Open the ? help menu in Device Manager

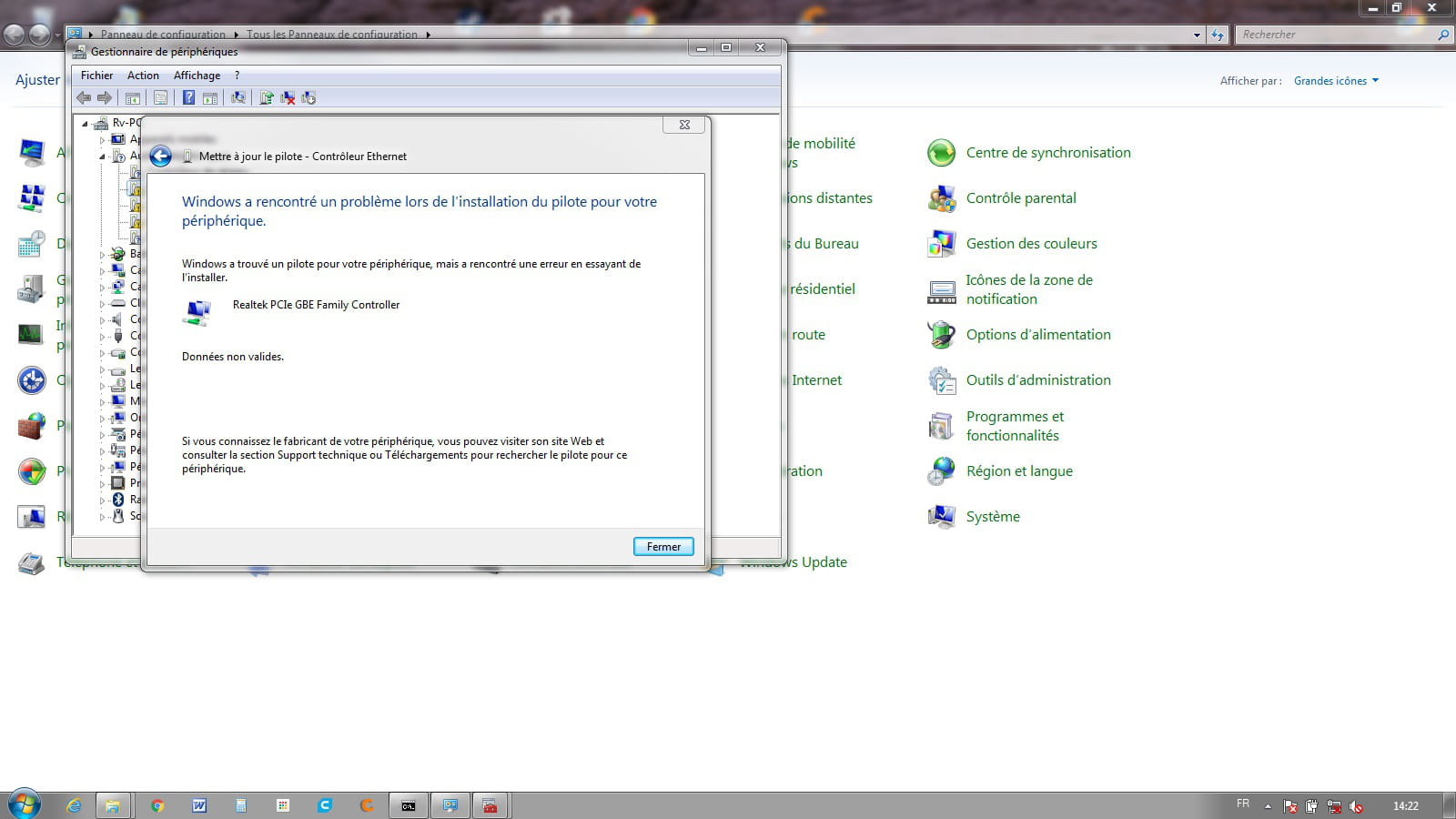[237, 76]
